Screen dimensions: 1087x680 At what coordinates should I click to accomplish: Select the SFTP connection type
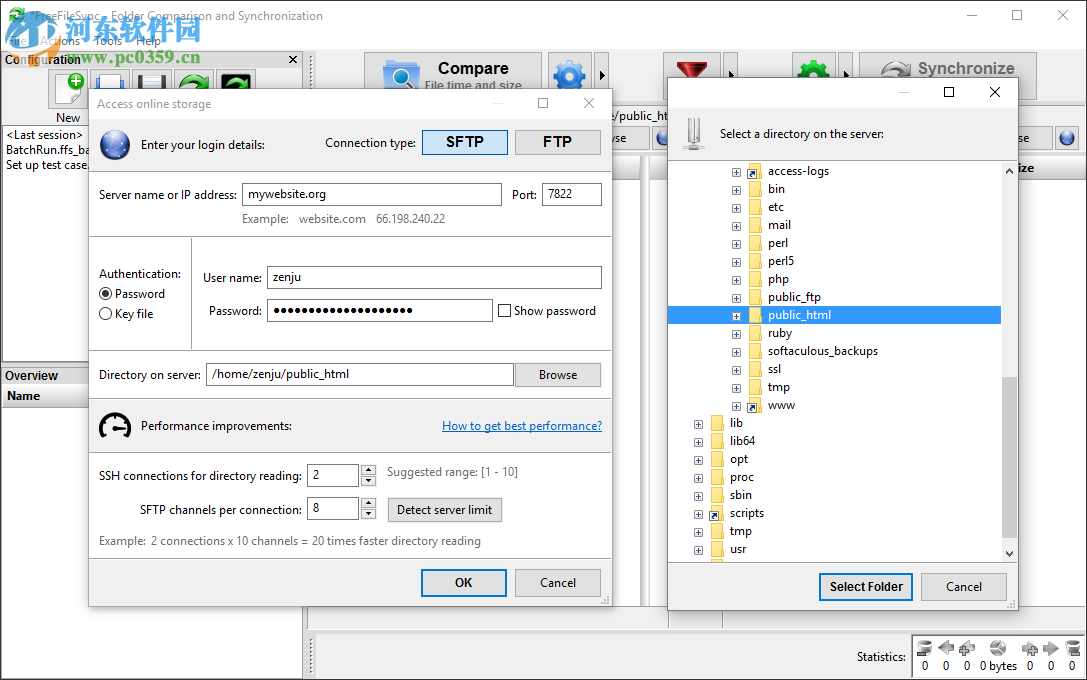(x=464, y=142)
